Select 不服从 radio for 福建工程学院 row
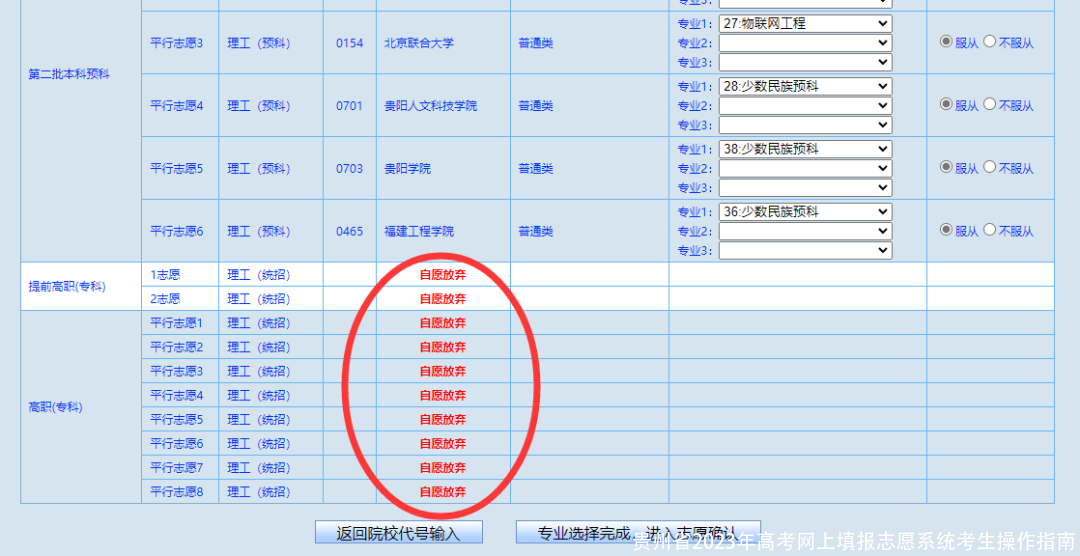The height and width of the screenshot is (556, 1080). pos(990,229)
